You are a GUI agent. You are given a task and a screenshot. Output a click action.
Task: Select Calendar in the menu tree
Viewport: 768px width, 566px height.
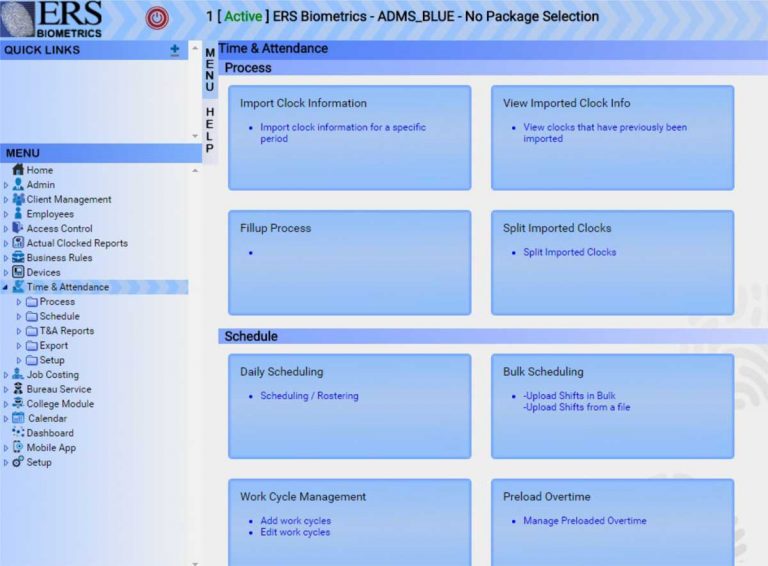pyautogui.click(x=48, y=419)
